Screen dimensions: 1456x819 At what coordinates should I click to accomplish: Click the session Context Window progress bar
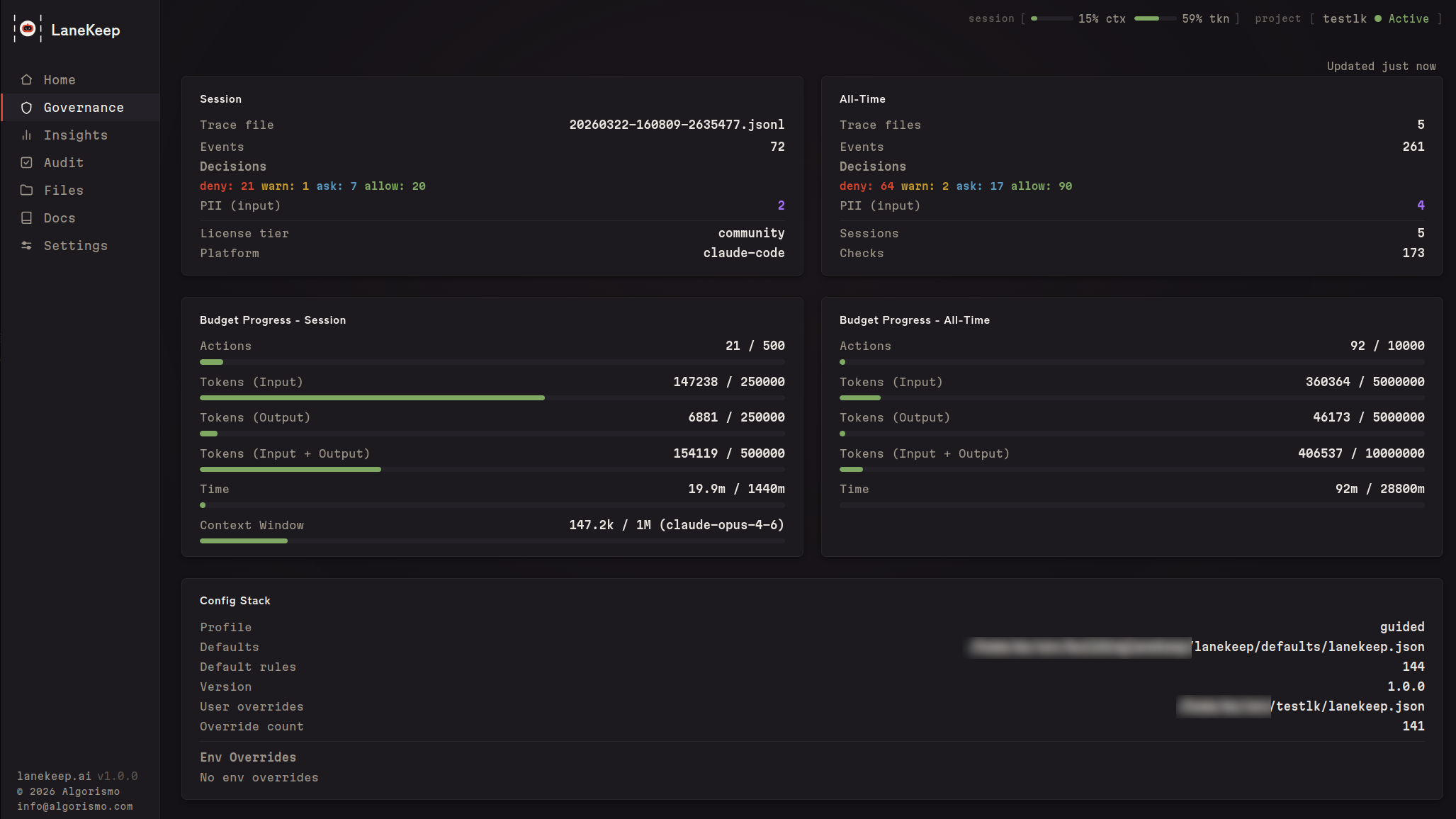point(492,541)
